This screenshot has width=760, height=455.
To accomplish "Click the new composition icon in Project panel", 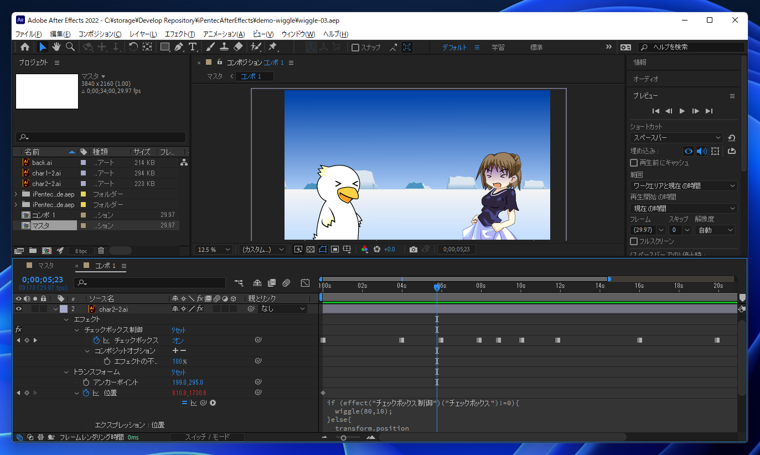I will click(x=47, y=251).
